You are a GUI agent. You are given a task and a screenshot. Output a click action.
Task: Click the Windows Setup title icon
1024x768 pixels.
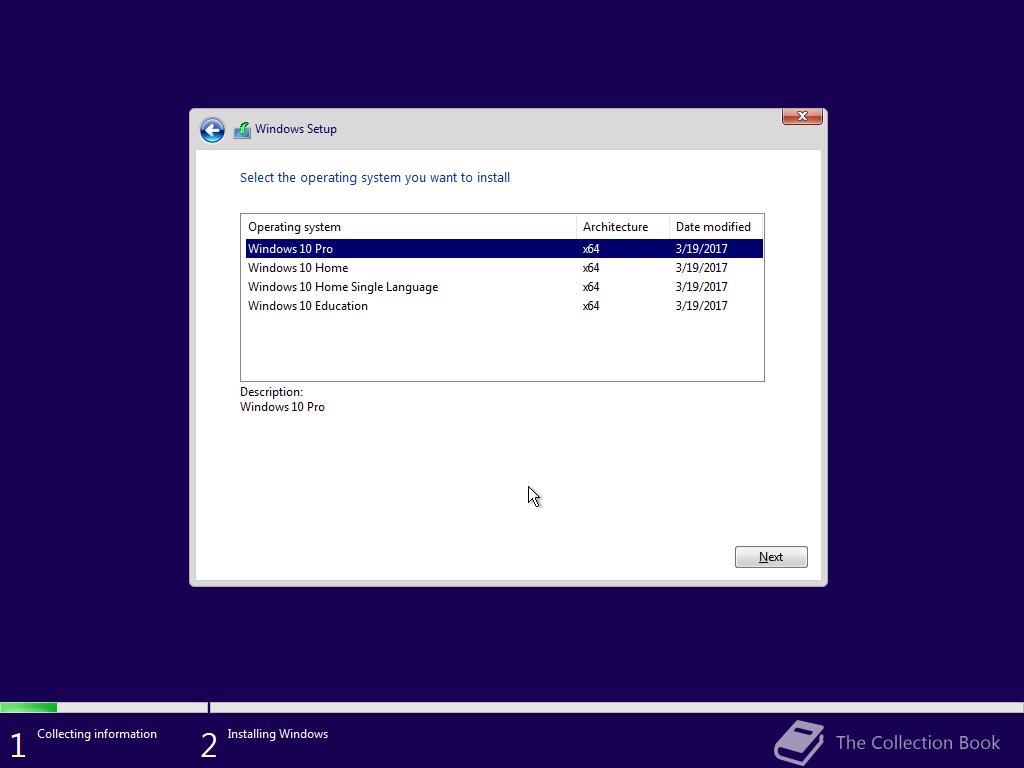point(242,130)
